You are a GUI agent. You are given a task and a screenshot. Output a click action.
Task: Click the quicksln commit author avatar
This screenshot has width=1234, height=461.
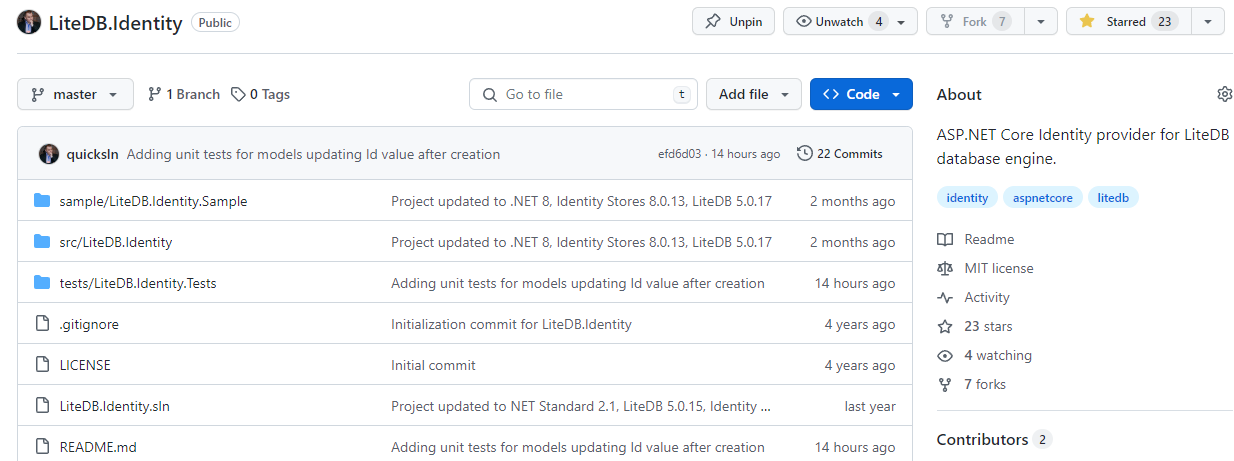(49, 154)
